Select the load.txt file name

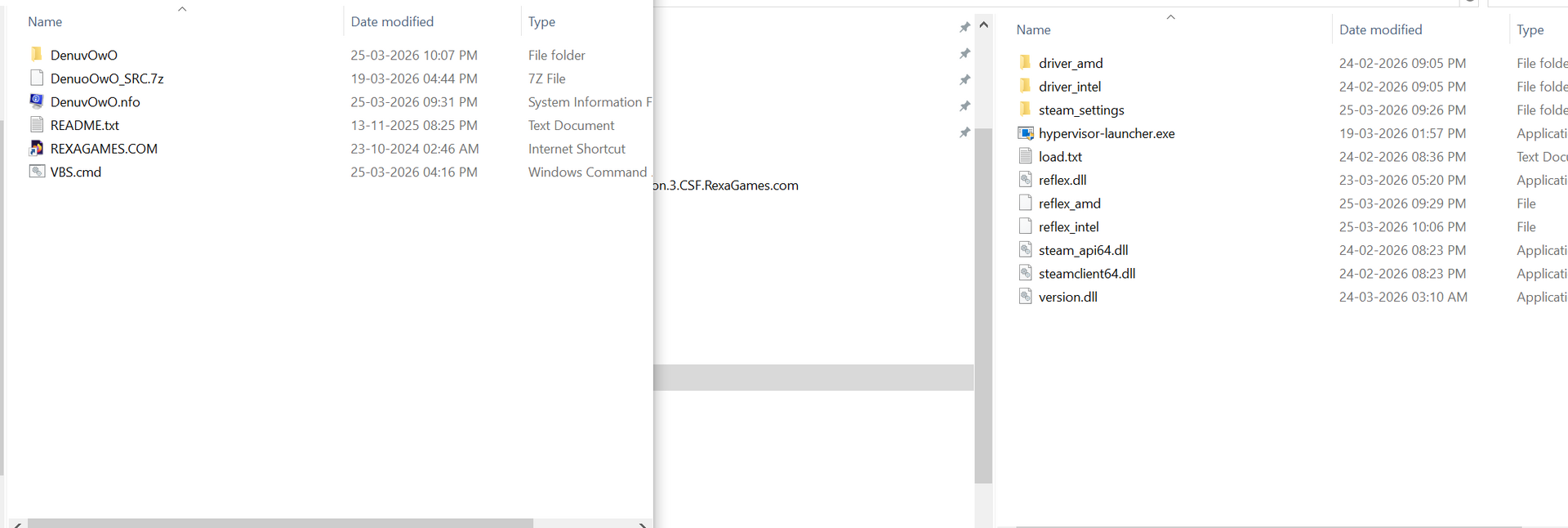(x=1060, y=156)
